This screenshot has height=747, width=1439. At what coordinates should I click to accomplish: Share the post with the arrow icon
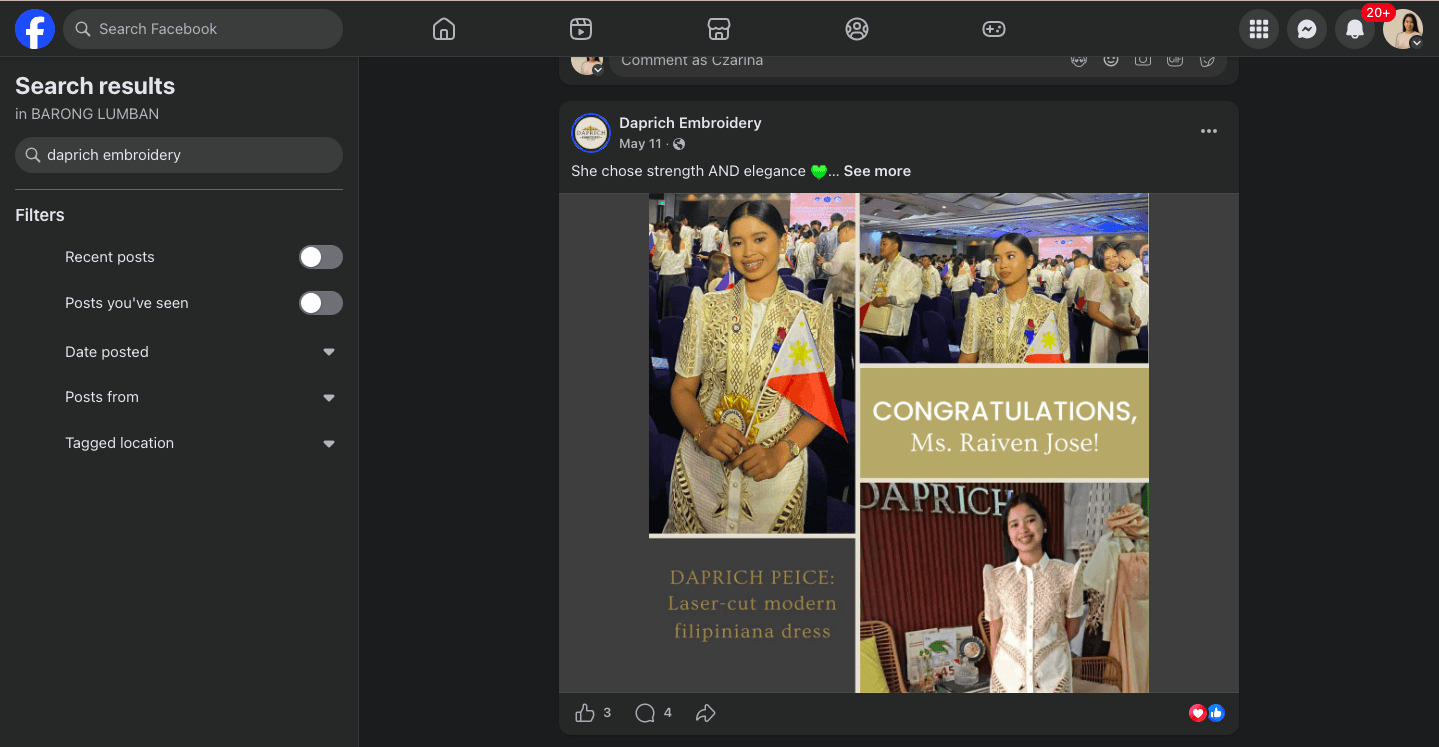[706, 713]
